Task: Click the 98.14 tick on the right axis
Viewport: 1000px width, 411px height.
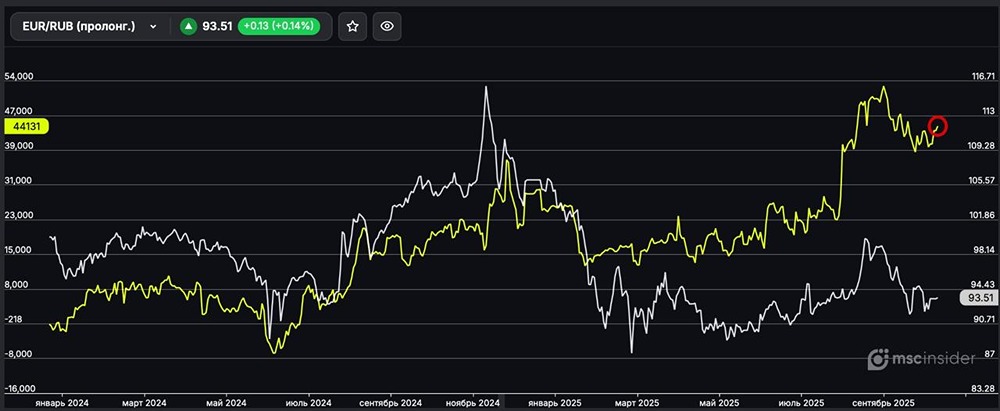Action: 983,250
